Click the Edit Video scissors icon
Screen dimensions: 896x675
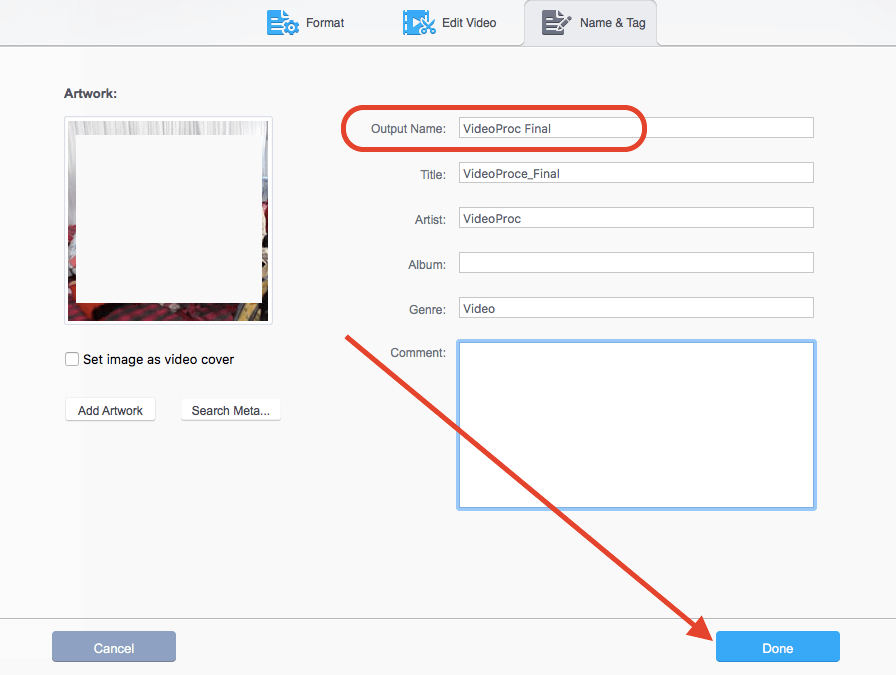coord(419,23)
